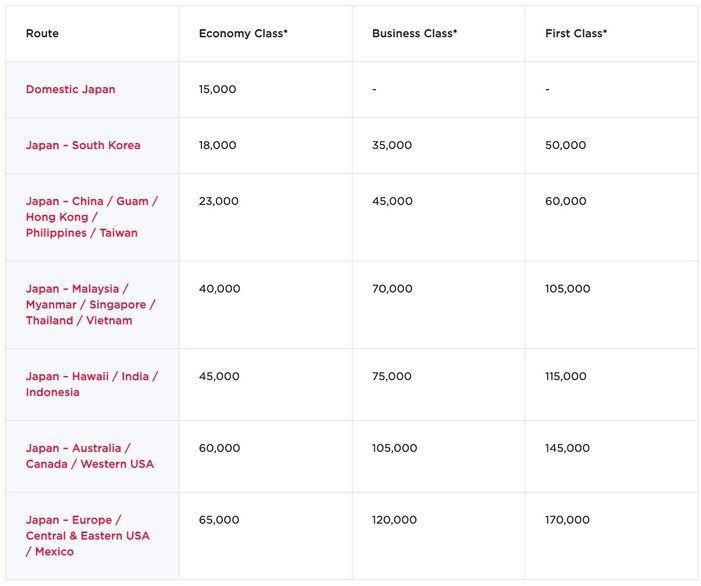The image size is (701, 586).
Task: Click the First Class column header
Action: [576, 33]
